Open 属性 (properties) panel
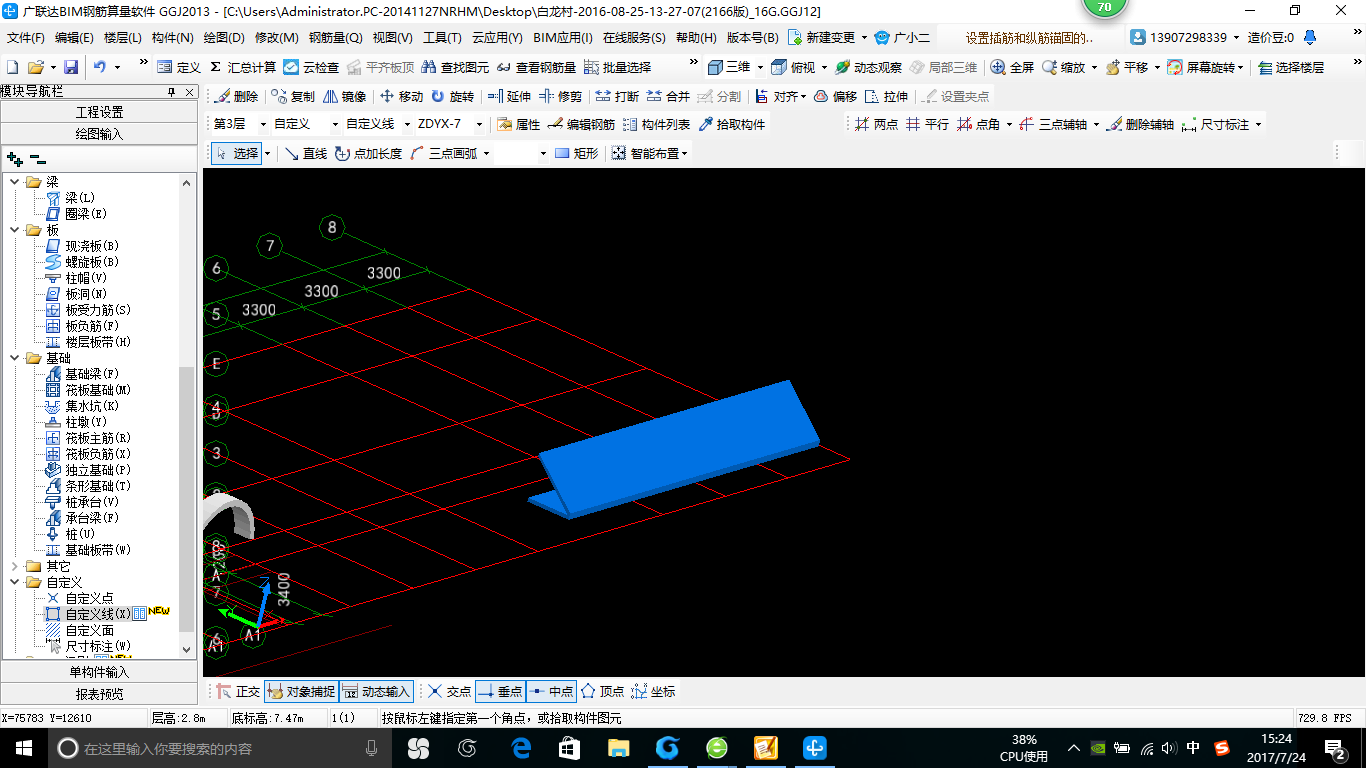 click(518, 125)
